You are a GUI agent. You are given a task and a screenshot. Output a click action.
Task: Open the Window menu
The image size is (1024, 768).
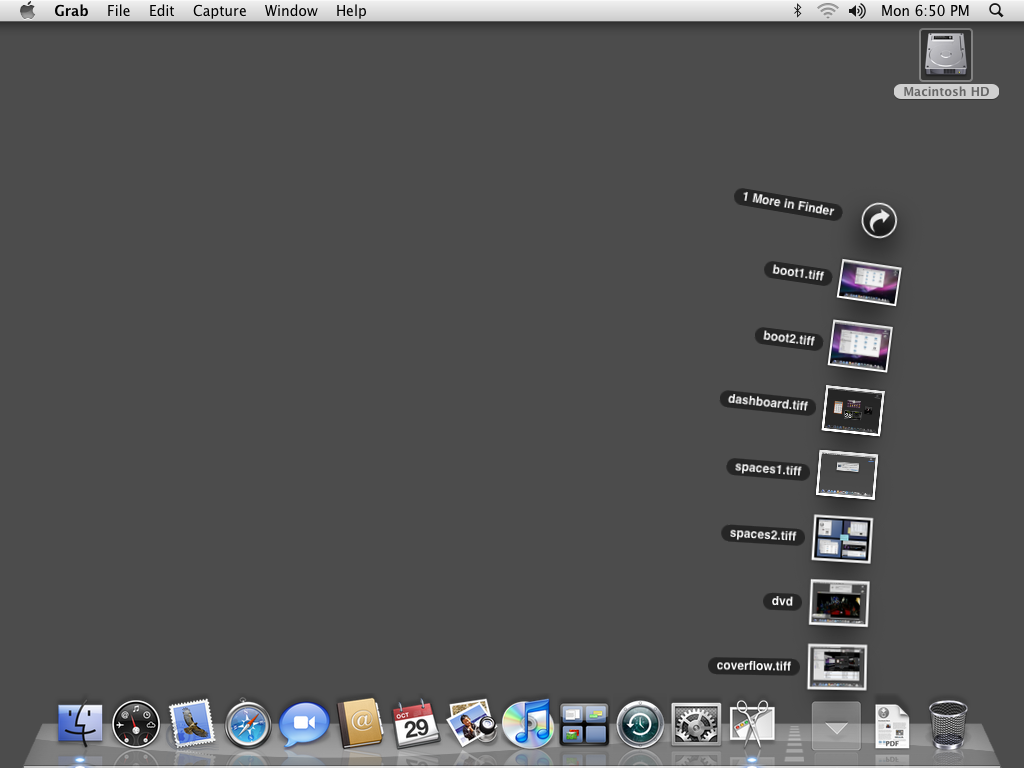291,11
